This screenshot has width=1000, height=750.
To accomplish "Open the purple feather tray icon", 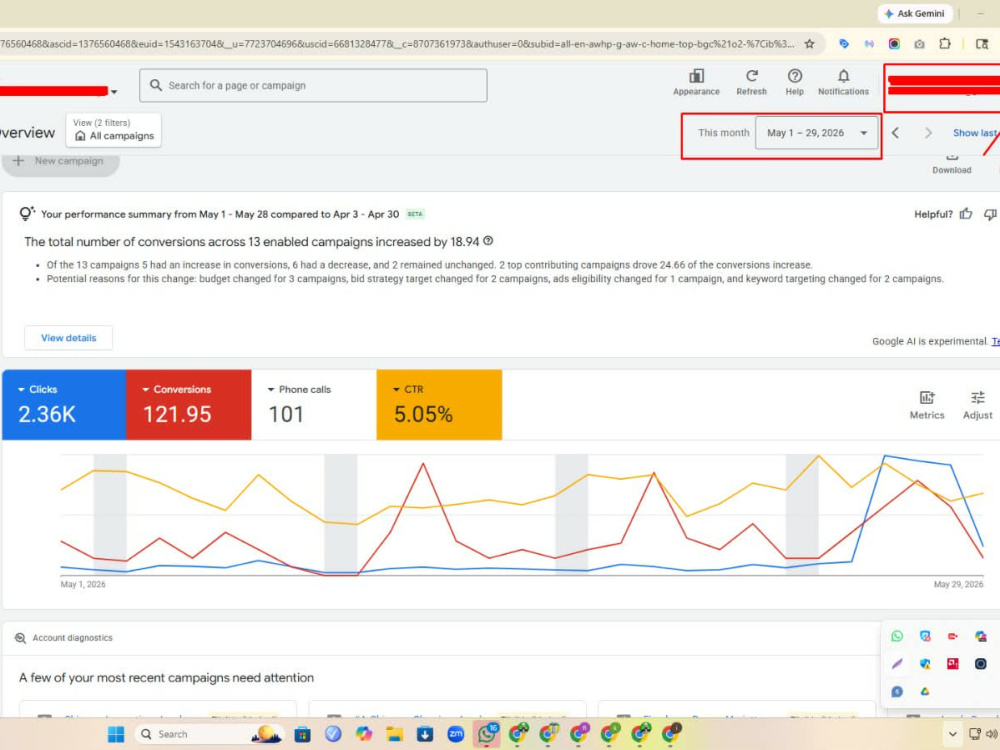I will click(x=897, y=664).
